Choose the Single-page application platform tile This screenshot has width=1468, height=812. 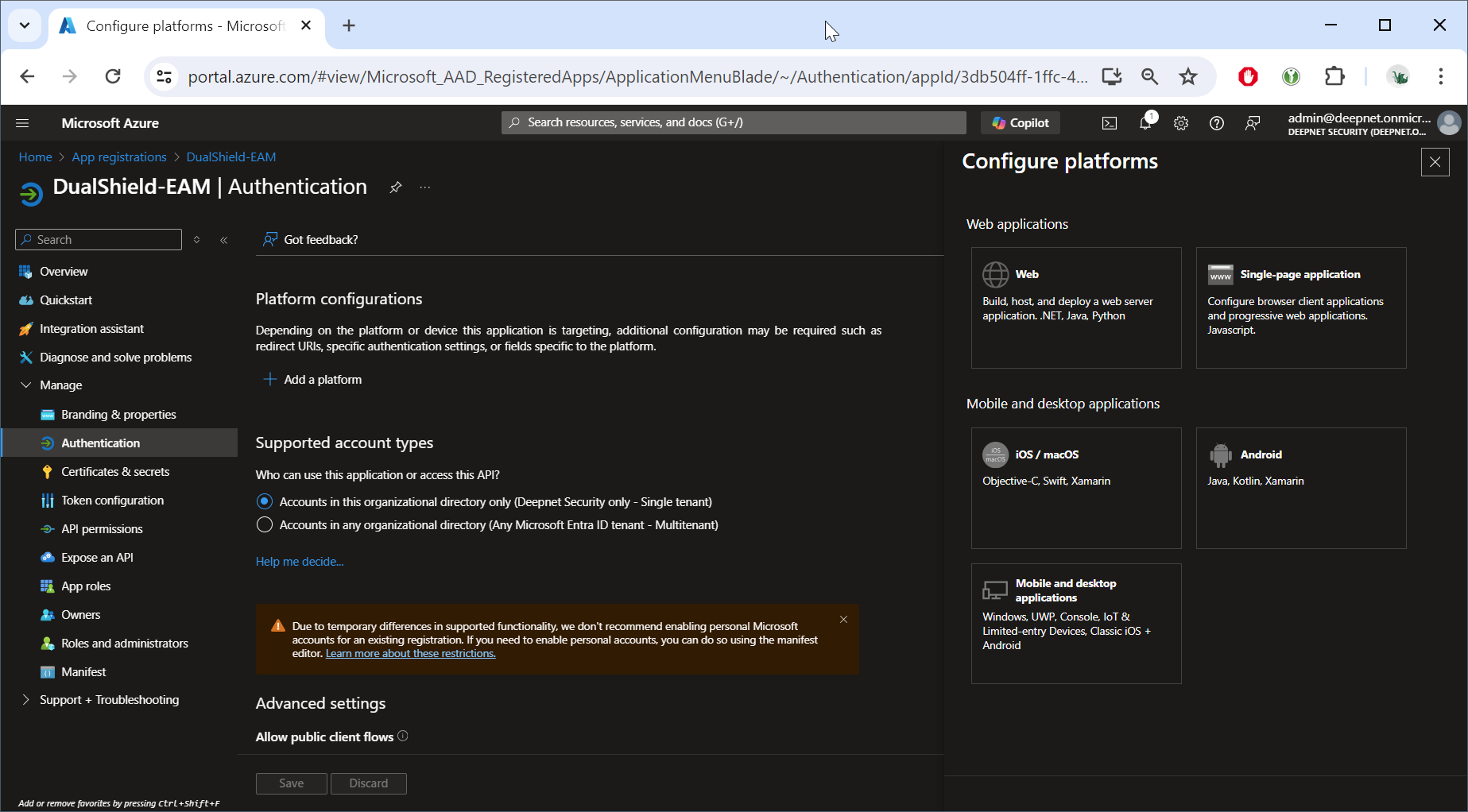pos(1300,307)
